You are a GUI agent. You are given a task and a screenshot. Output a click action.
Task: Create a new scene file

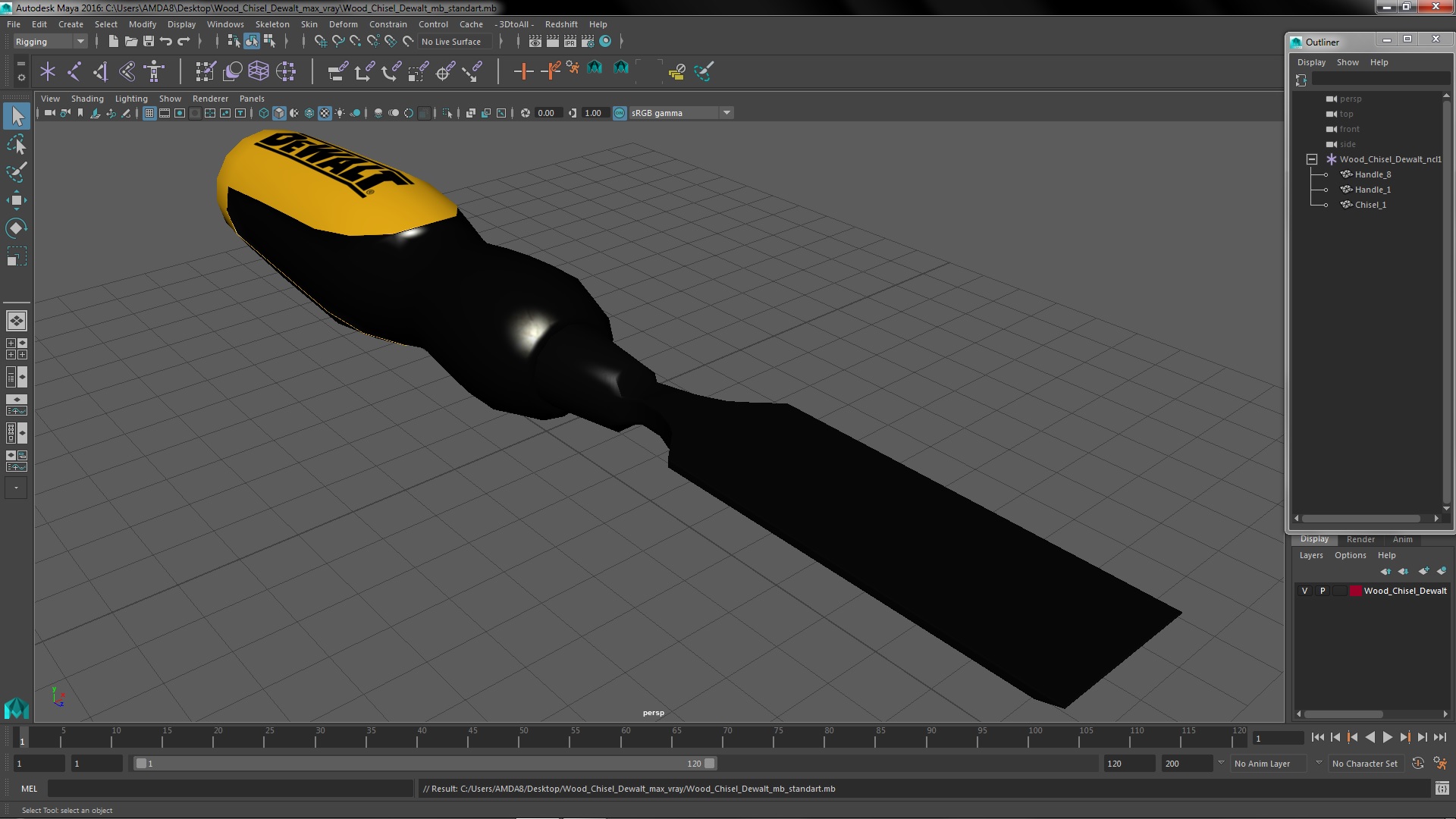113,42
